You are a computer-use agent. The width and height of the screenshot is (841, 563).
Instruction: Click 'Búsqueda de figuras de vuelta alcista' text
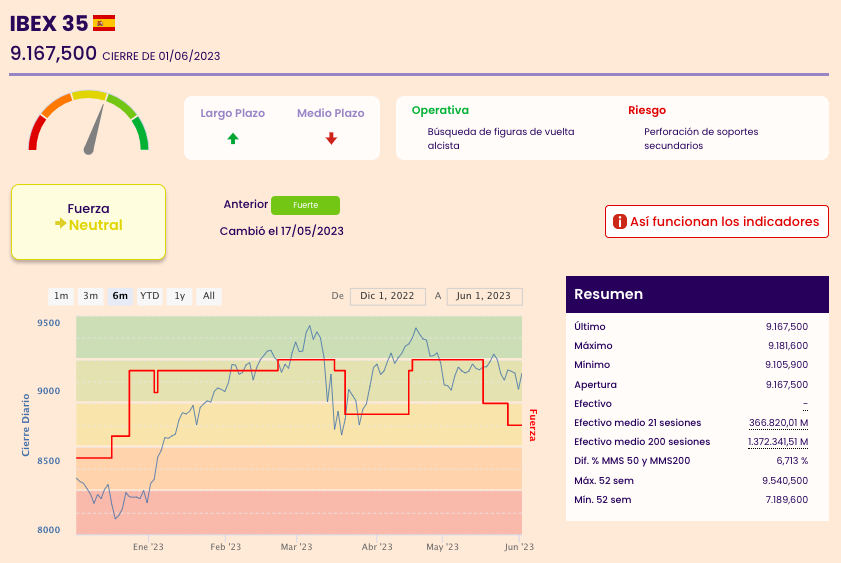click(x=501, y=138)
